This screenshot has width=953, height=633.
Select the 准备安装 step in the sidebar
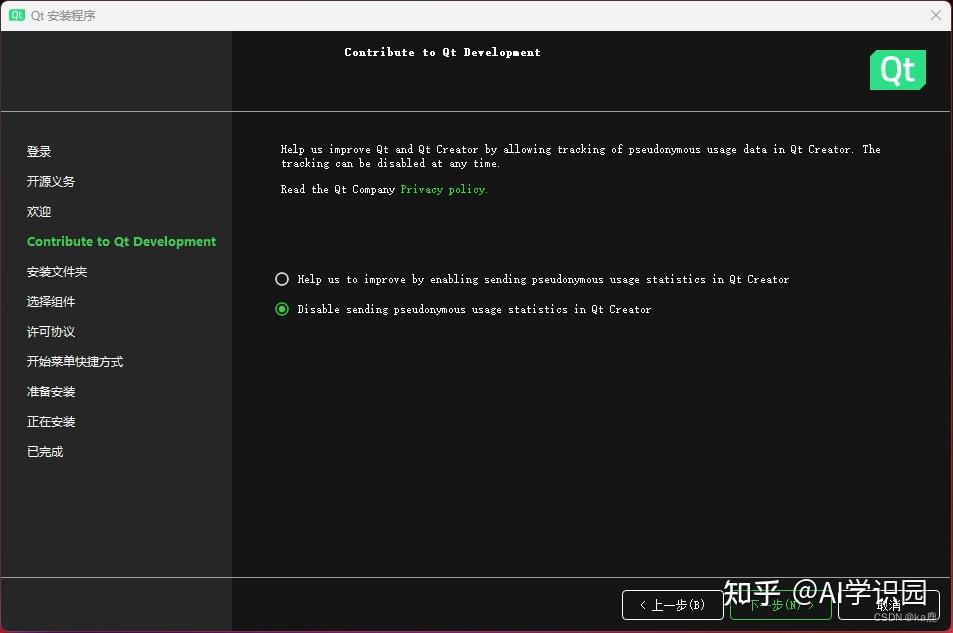coord(50,391)
